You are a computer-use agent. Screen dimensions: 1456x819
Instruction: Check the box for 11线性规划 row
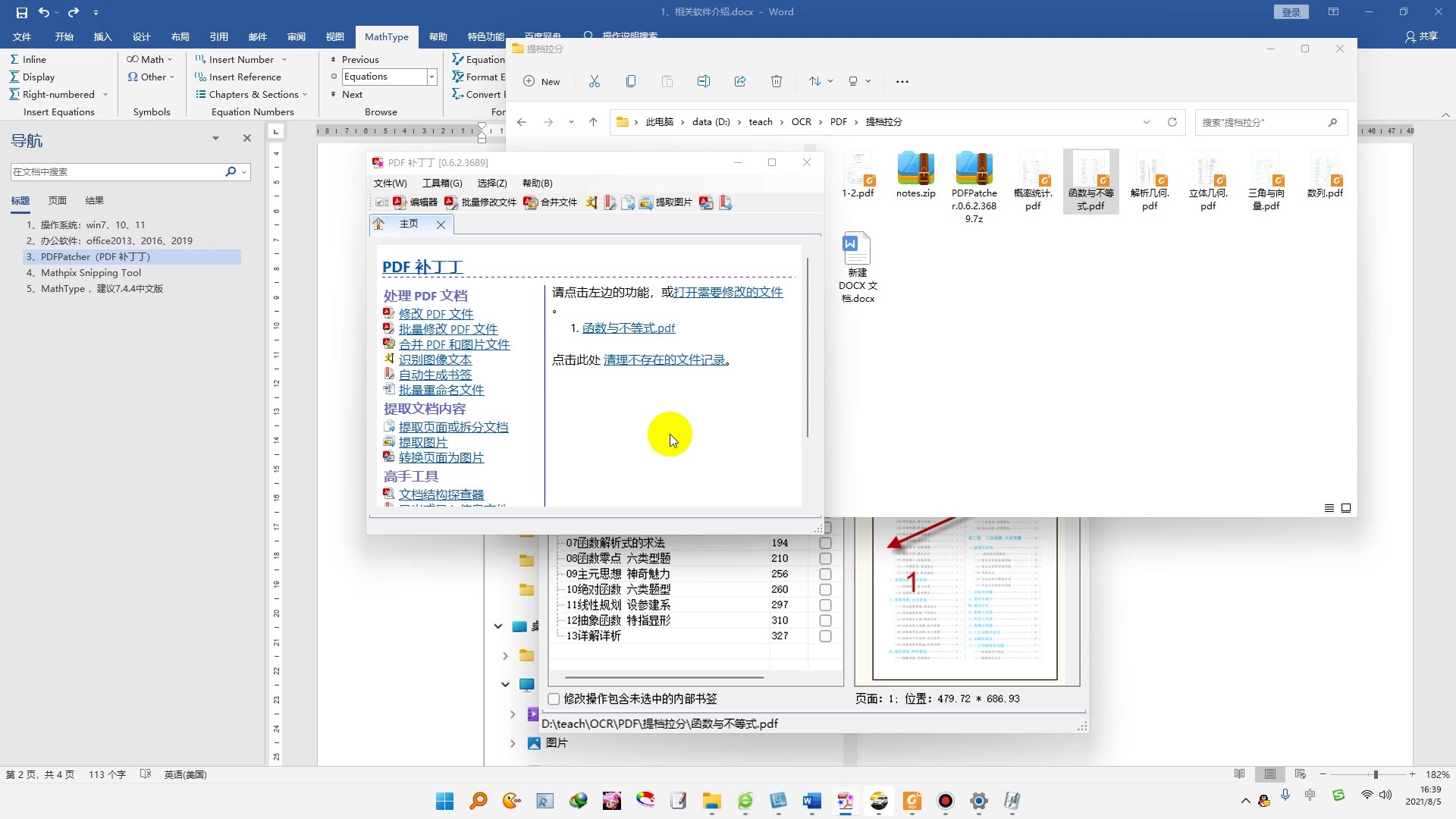pos(825,605)
